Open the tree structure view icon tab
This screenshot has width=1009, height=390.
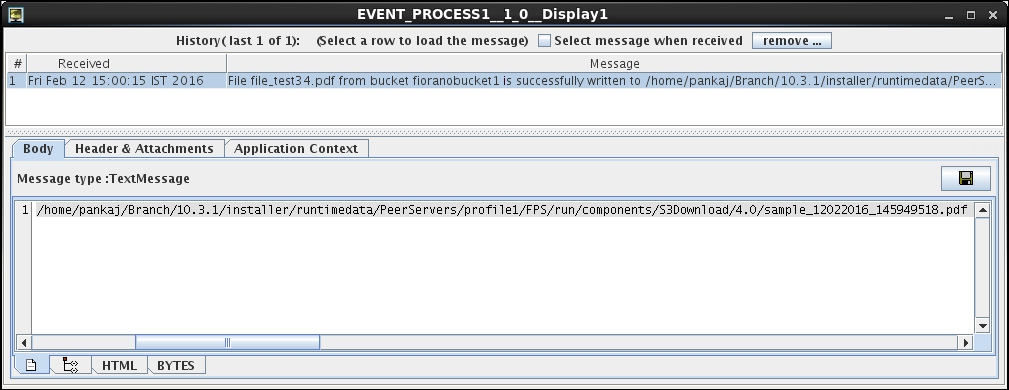70,366
